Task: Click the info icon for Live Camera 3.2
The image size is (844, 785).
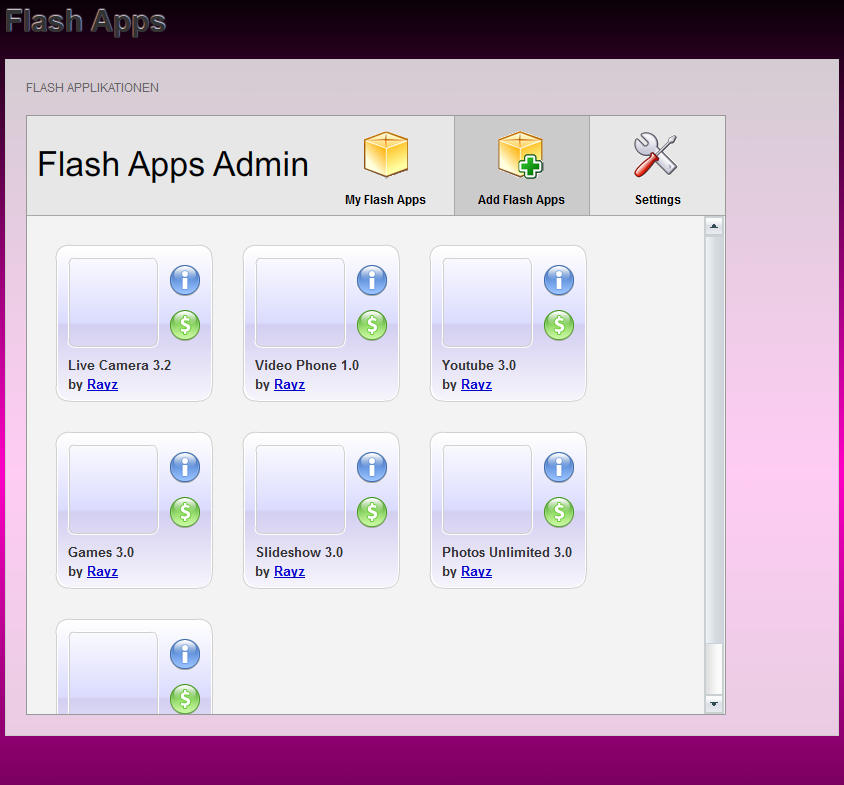Action: click(185, 280)
